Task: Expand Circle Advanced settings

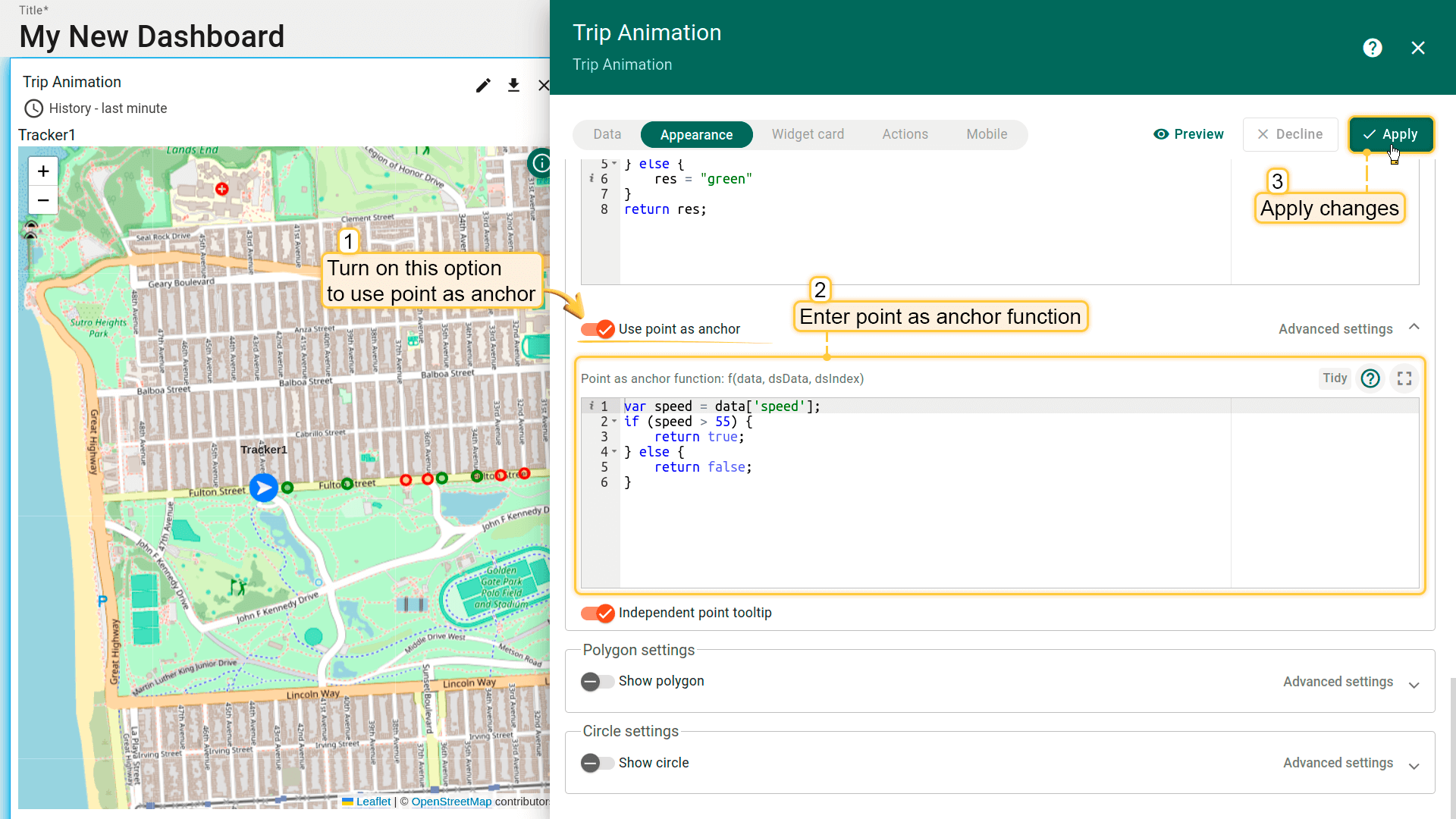Action: pyautogui.click(x=1414, y=765)
